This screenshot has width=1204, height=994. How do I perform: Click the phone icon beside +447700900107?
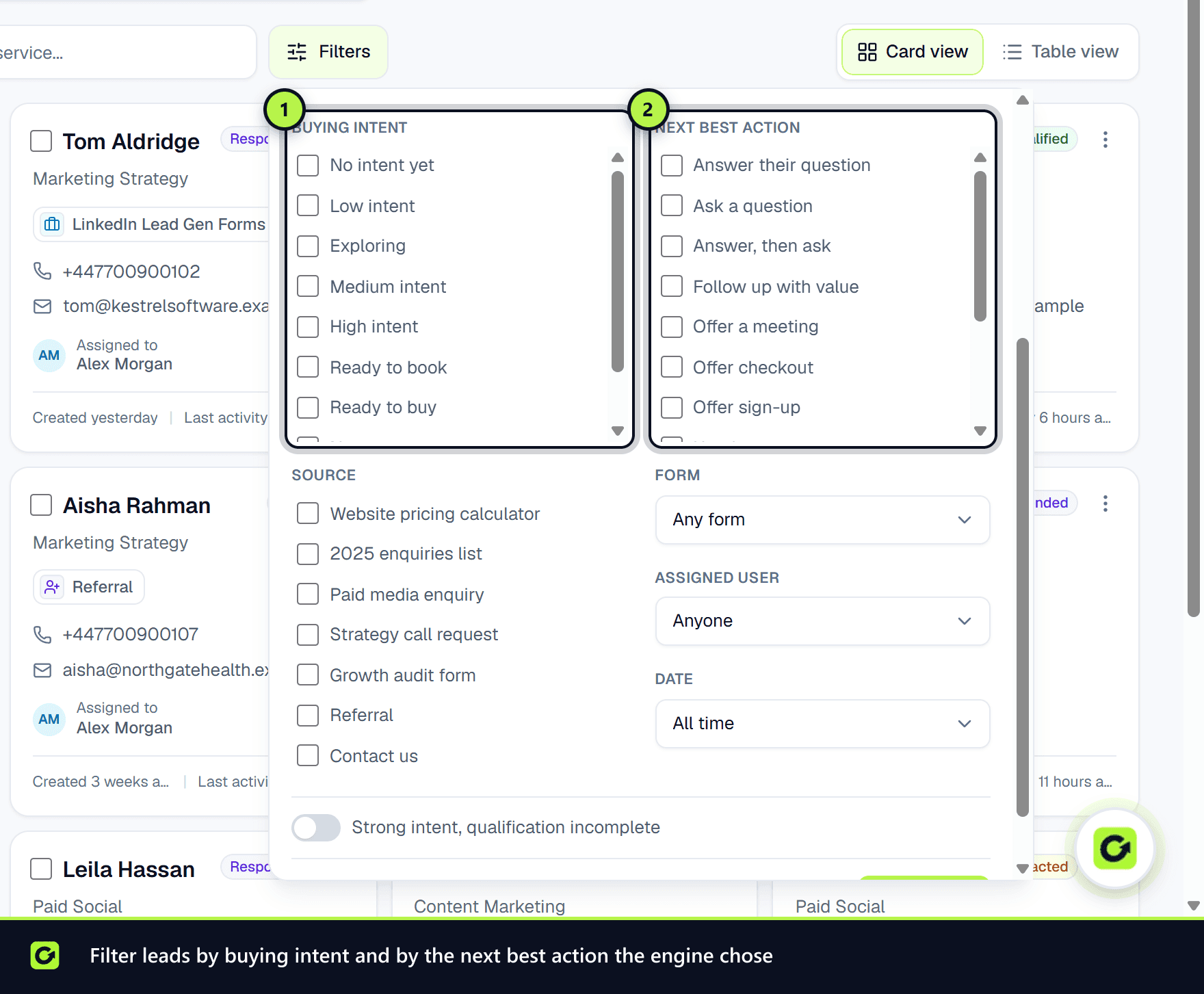(x=42, y=634)
